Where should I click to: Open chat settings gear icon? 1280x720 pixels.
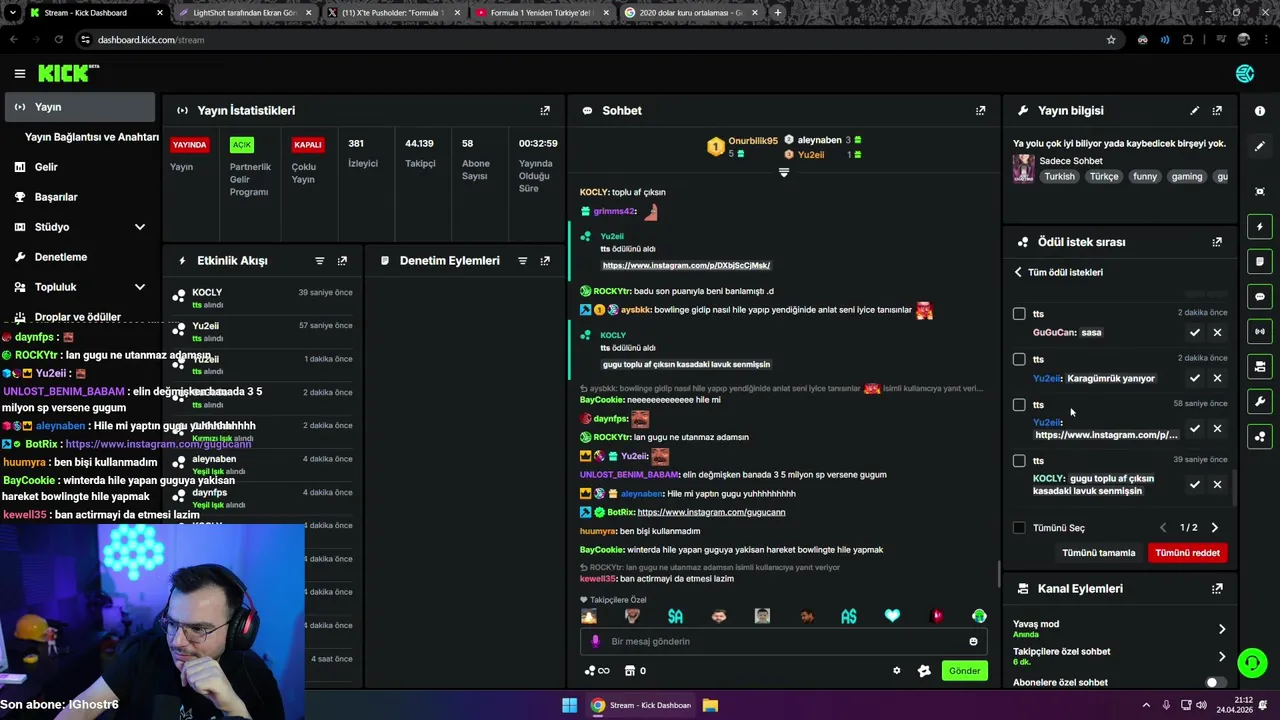pos(896,671)
